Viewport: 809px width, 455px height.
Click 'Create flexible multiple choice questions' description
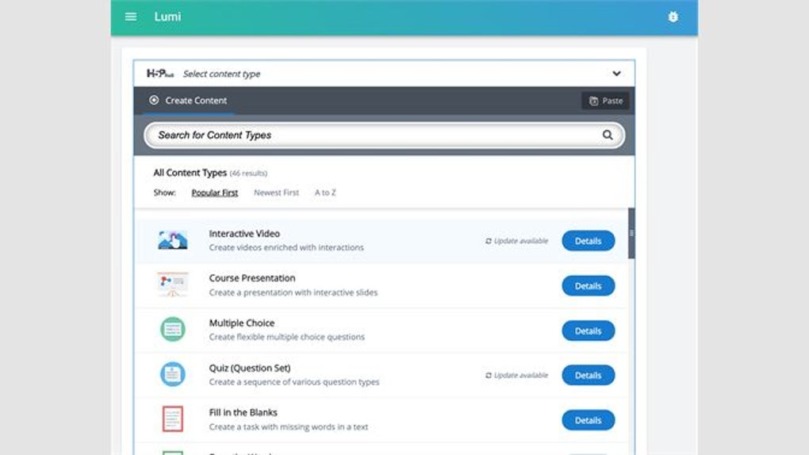pyautogui.click(x=287, y=337)
